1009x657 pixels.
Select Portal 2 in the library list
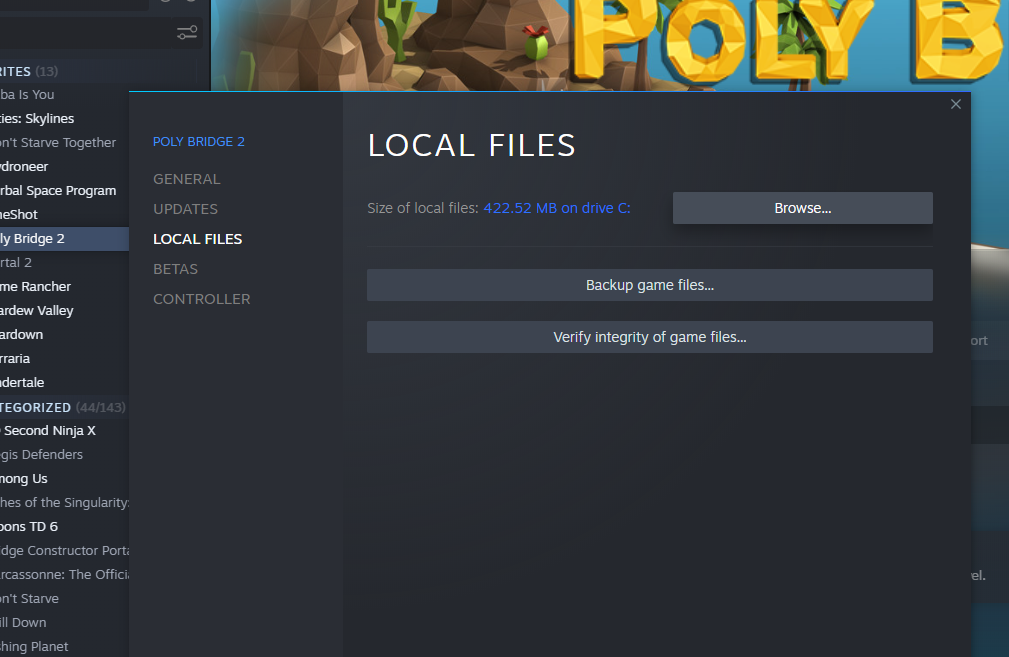coord(64,263)
